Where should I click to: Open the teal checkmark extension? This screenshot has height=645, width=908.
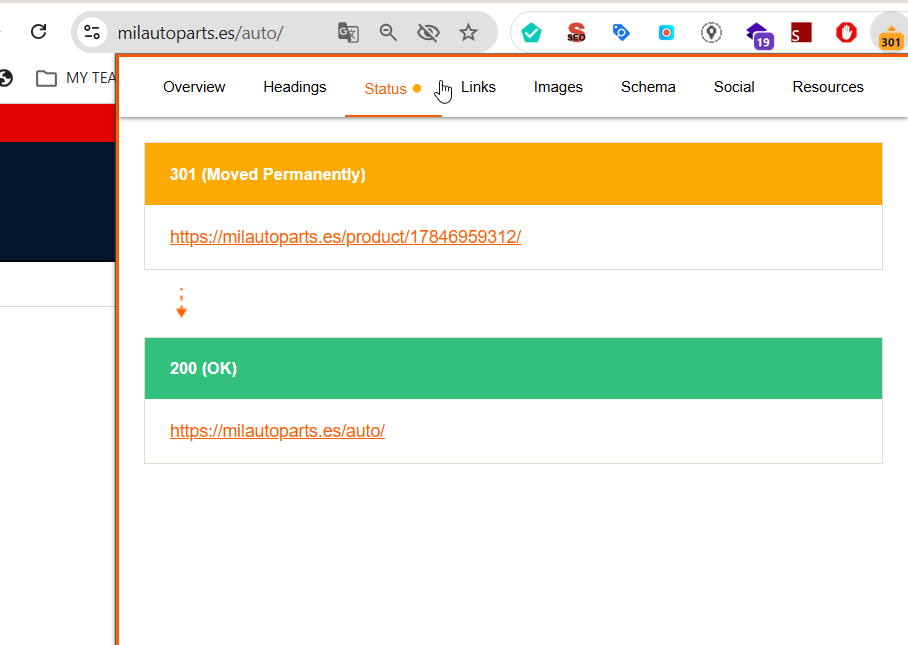pyautogui.click(x=531, y=32)
